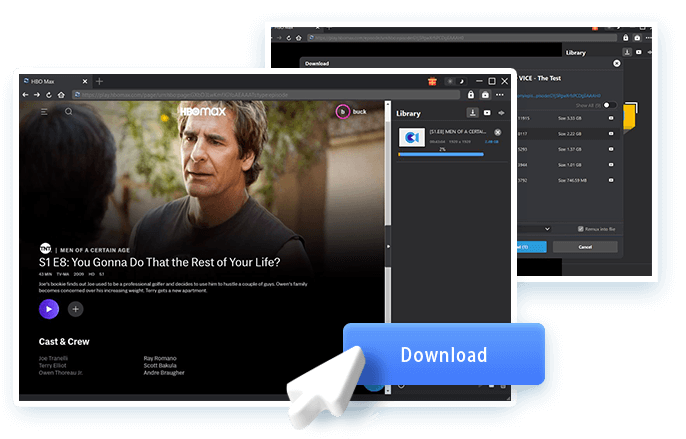Toggle eye icon for Size 3.33 GB row
The image size is (686, 439).
611,118
